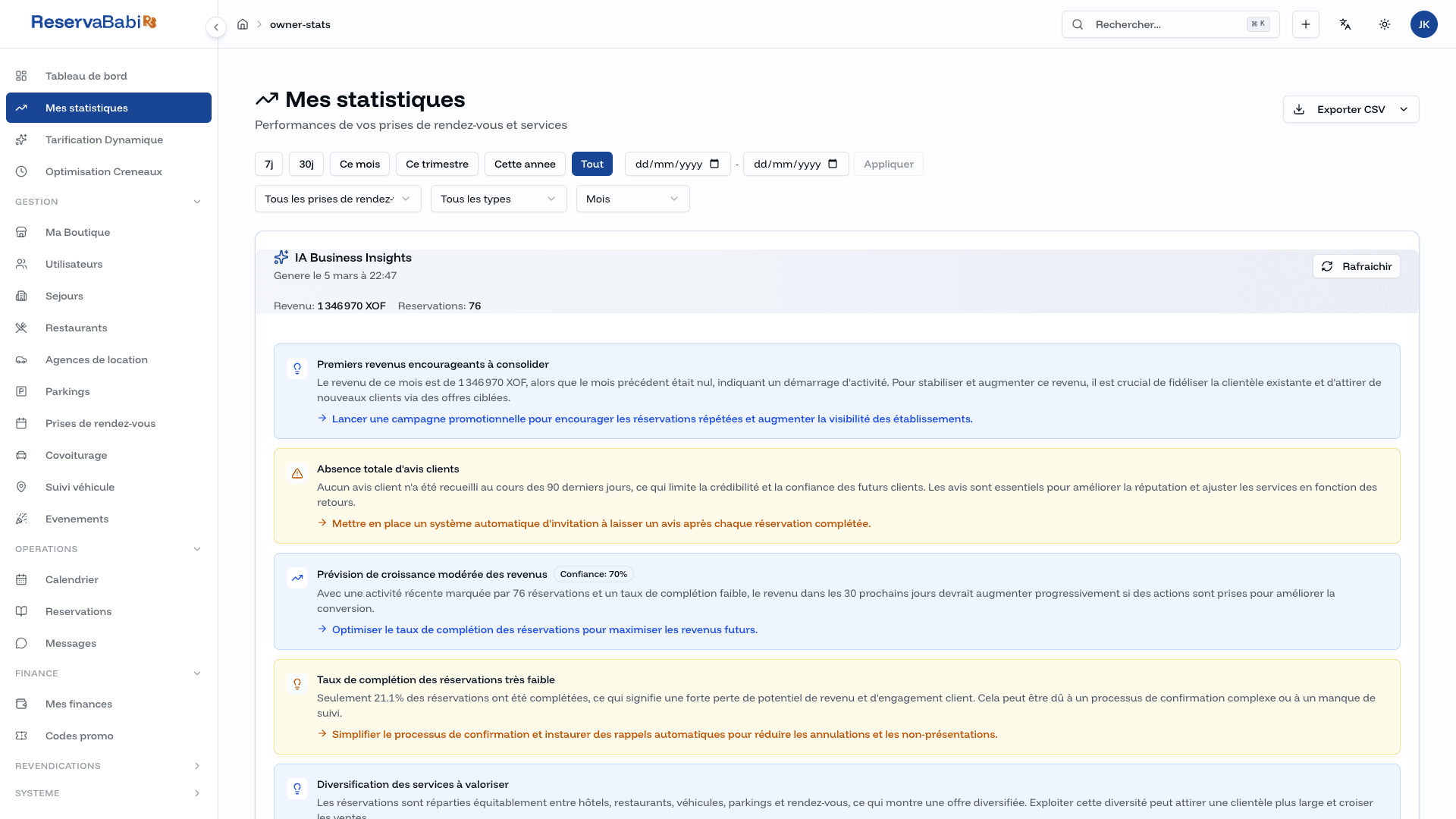Open Optimisation Creneaux from sidebar
1456x819 pixels.
103,171
